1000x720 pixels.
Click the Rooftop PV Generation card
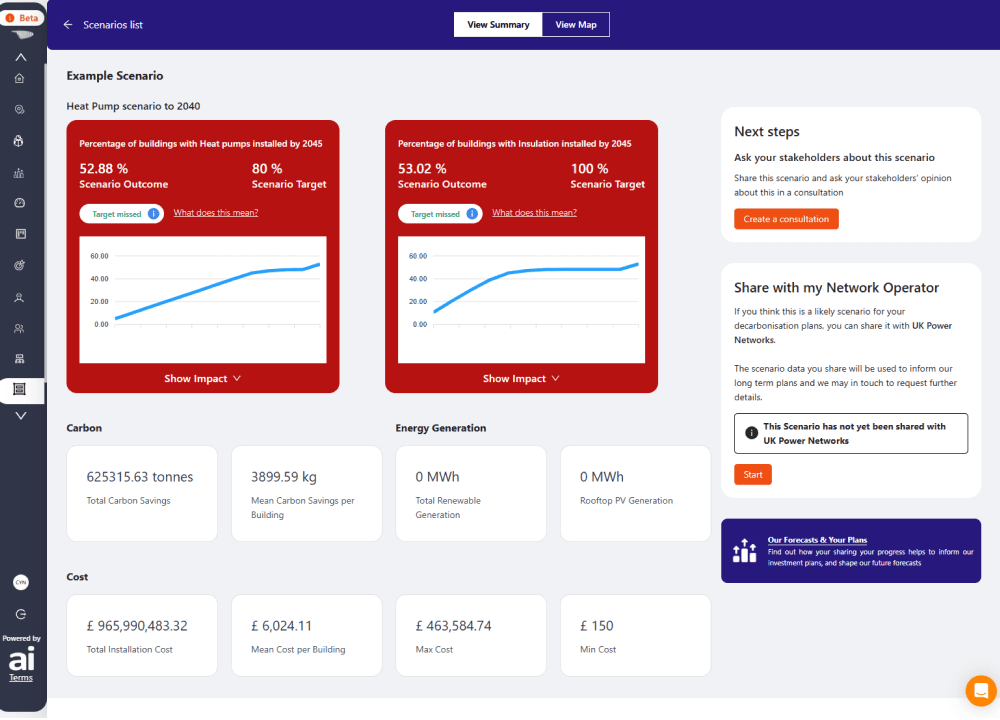[x=635, y=494]
